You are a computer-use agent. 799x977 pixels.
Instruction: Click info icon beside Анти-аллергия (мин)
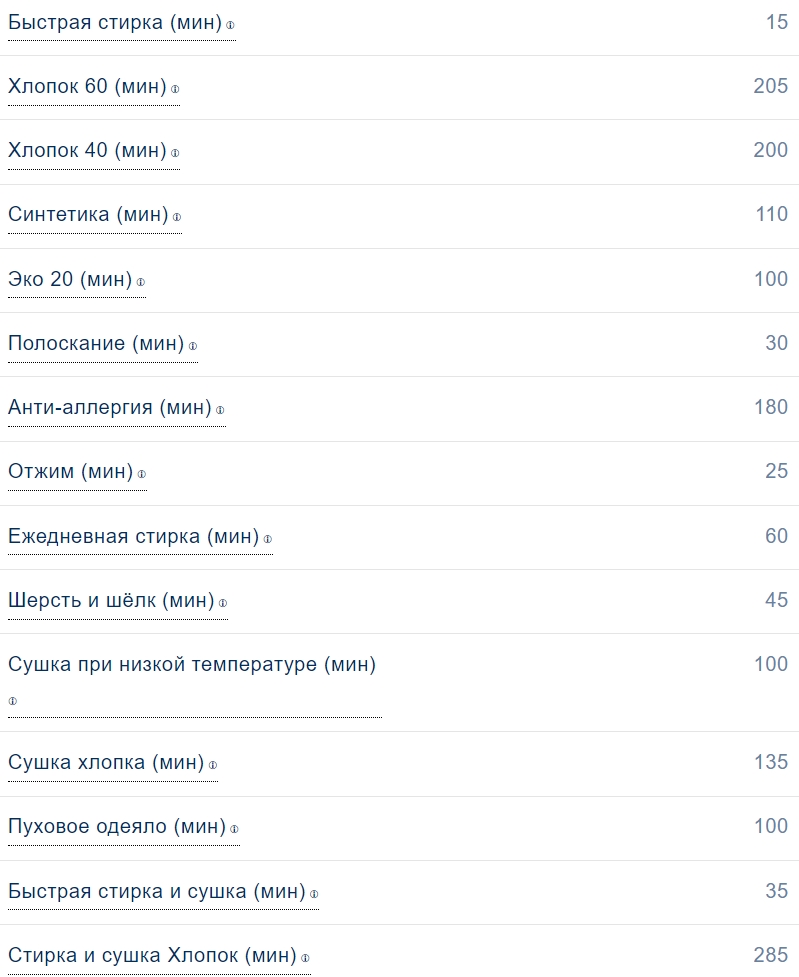[221, 410]
